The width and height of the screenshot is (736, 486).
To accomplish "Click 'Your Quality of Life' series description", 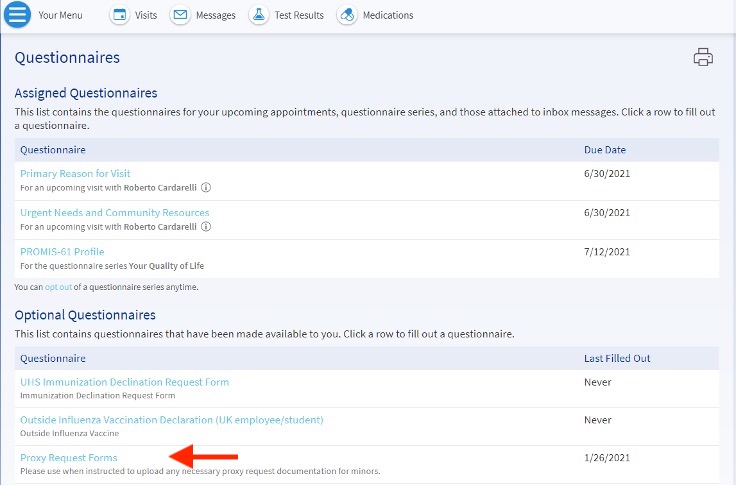I will click(x=166, y=266).
